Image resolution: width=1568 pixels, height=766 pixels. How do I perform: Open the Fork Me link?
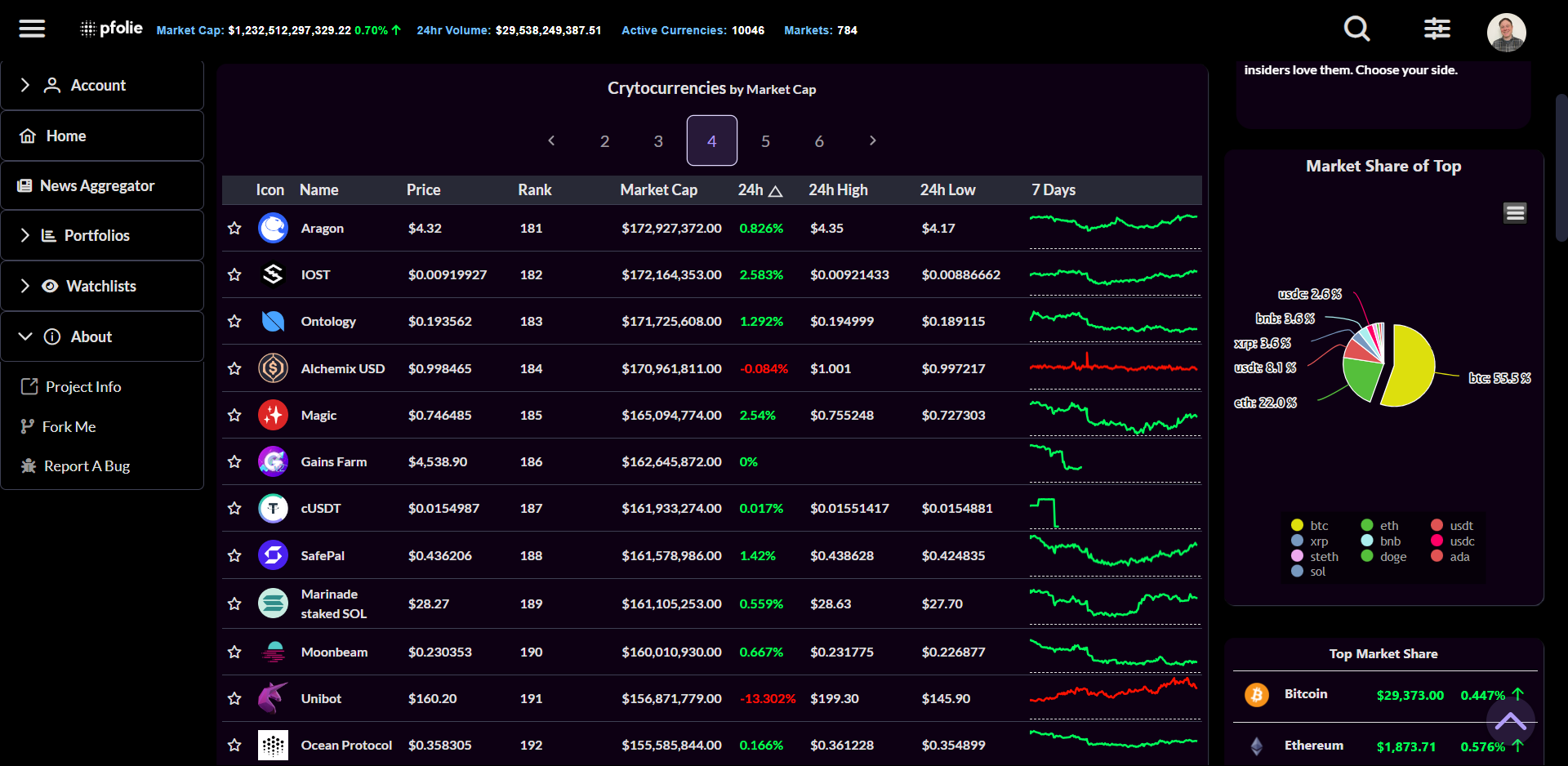[x=69, y=426]
